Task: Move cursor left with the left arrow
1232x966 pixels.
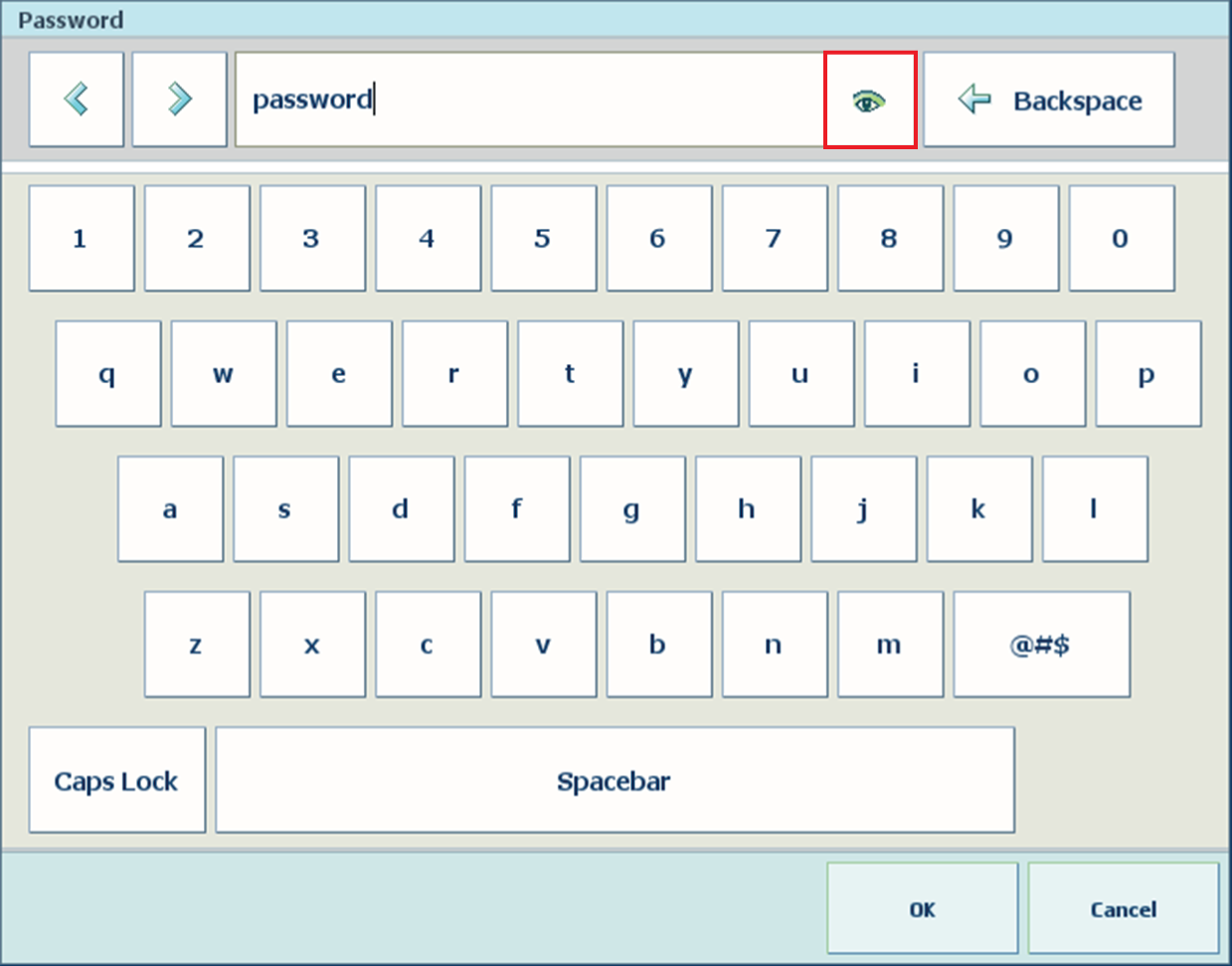Action: click(x=77, y=99)
